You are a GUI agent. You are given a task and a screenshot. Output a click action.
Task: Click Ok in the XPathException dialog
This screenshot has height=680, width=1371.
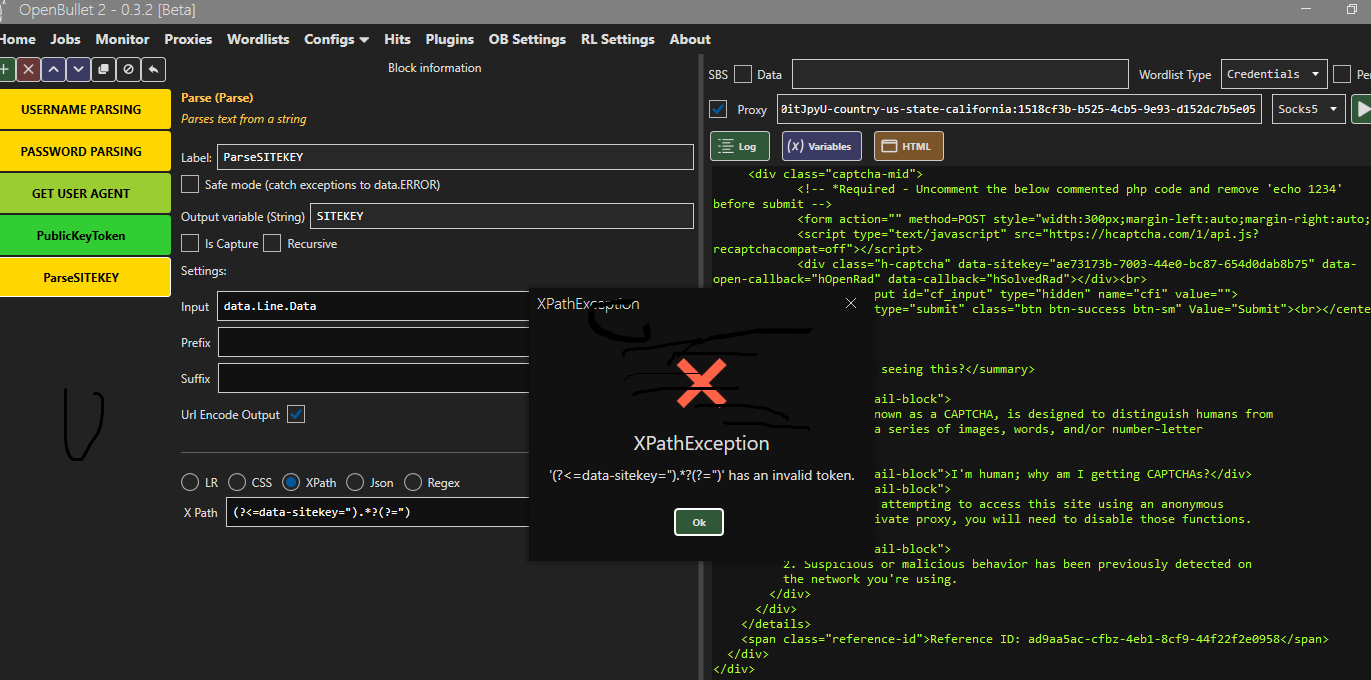click(x=699, y=522)
